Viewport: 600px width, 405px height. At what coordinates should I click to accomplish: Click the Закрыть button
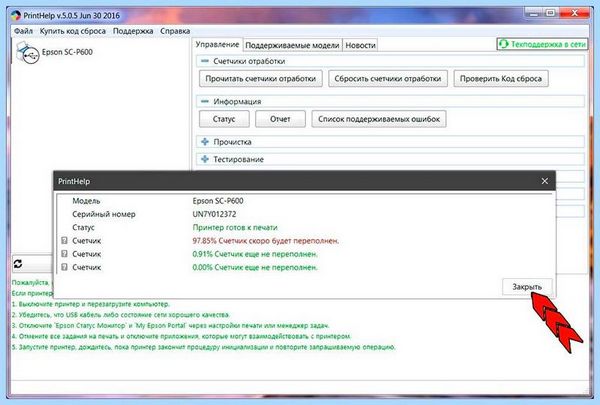pos(527,287)
